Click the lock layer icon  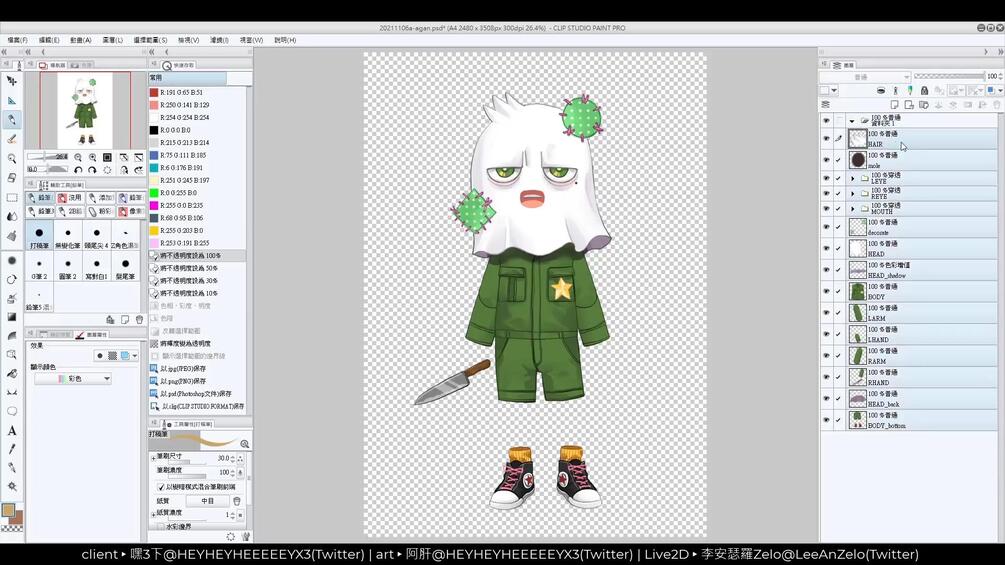coord(924,90)
